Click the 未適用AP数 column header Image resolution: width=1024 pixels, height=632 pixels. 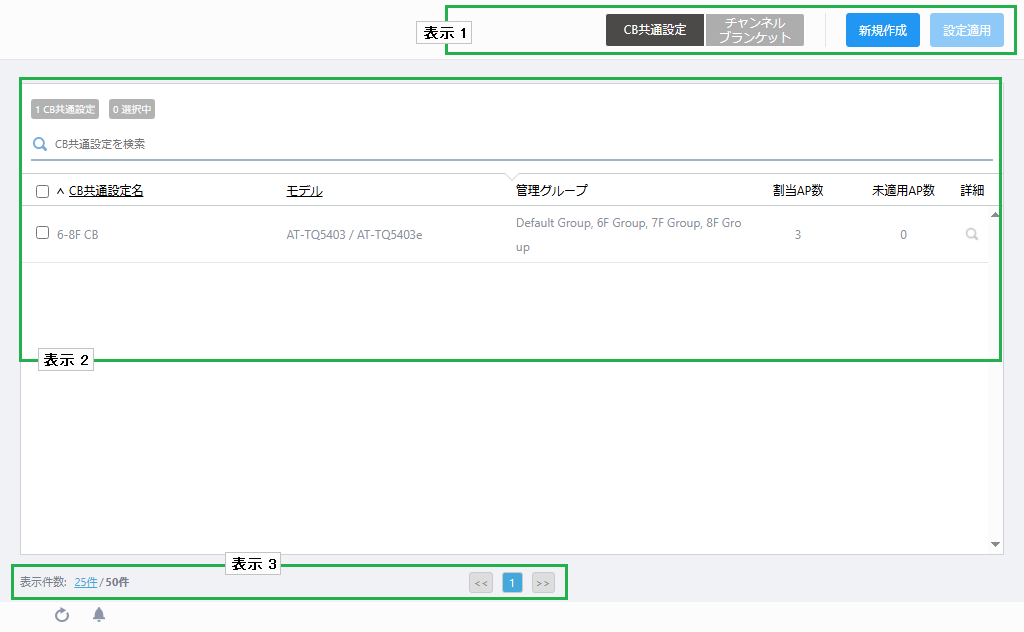pos(903,191)
